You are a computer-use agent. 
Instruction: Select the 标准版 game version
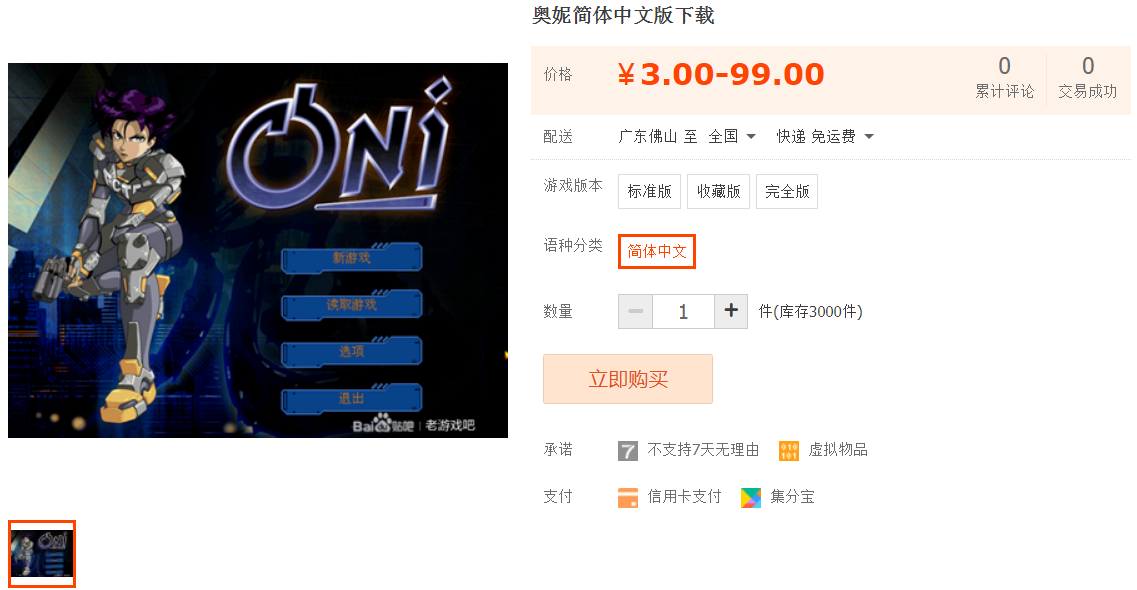click(x=649, y=191)
